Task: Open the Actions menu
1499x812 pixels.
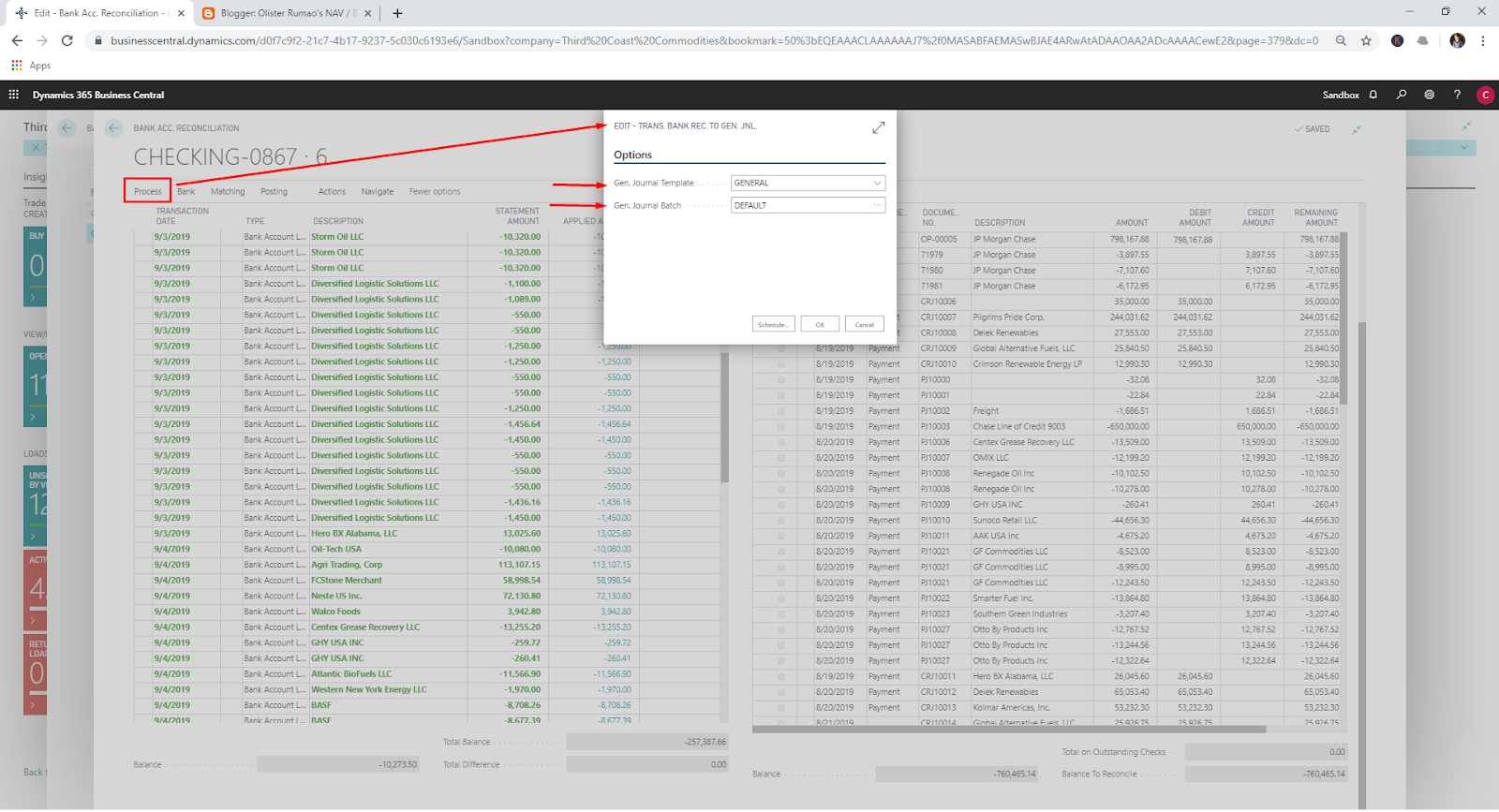Action: [x=332, y=191]
